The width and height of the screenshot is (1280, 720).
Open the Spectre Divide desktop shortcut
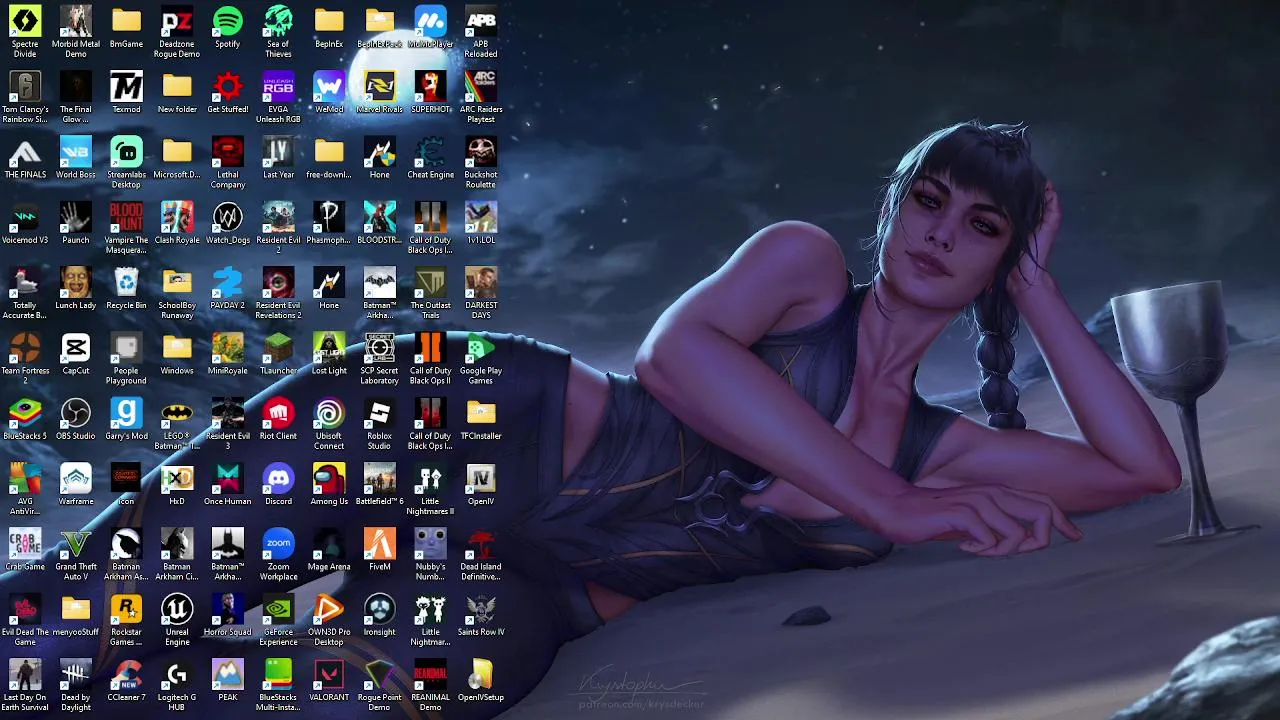[25, 21]
